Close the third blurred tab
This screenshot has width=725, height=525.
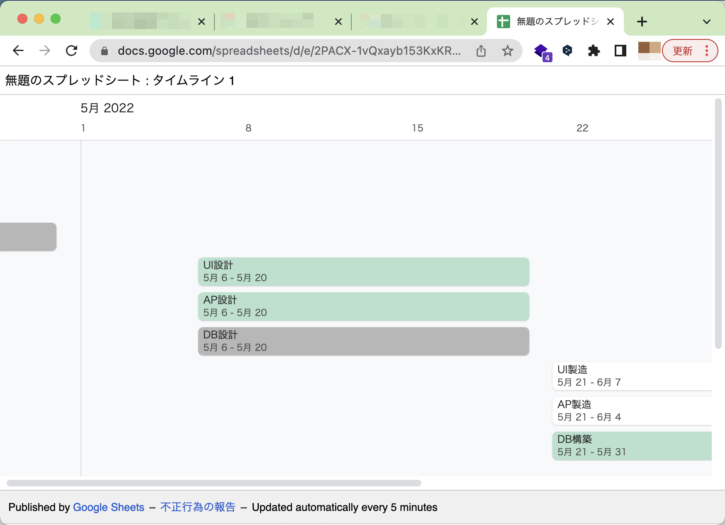point(474,21)
